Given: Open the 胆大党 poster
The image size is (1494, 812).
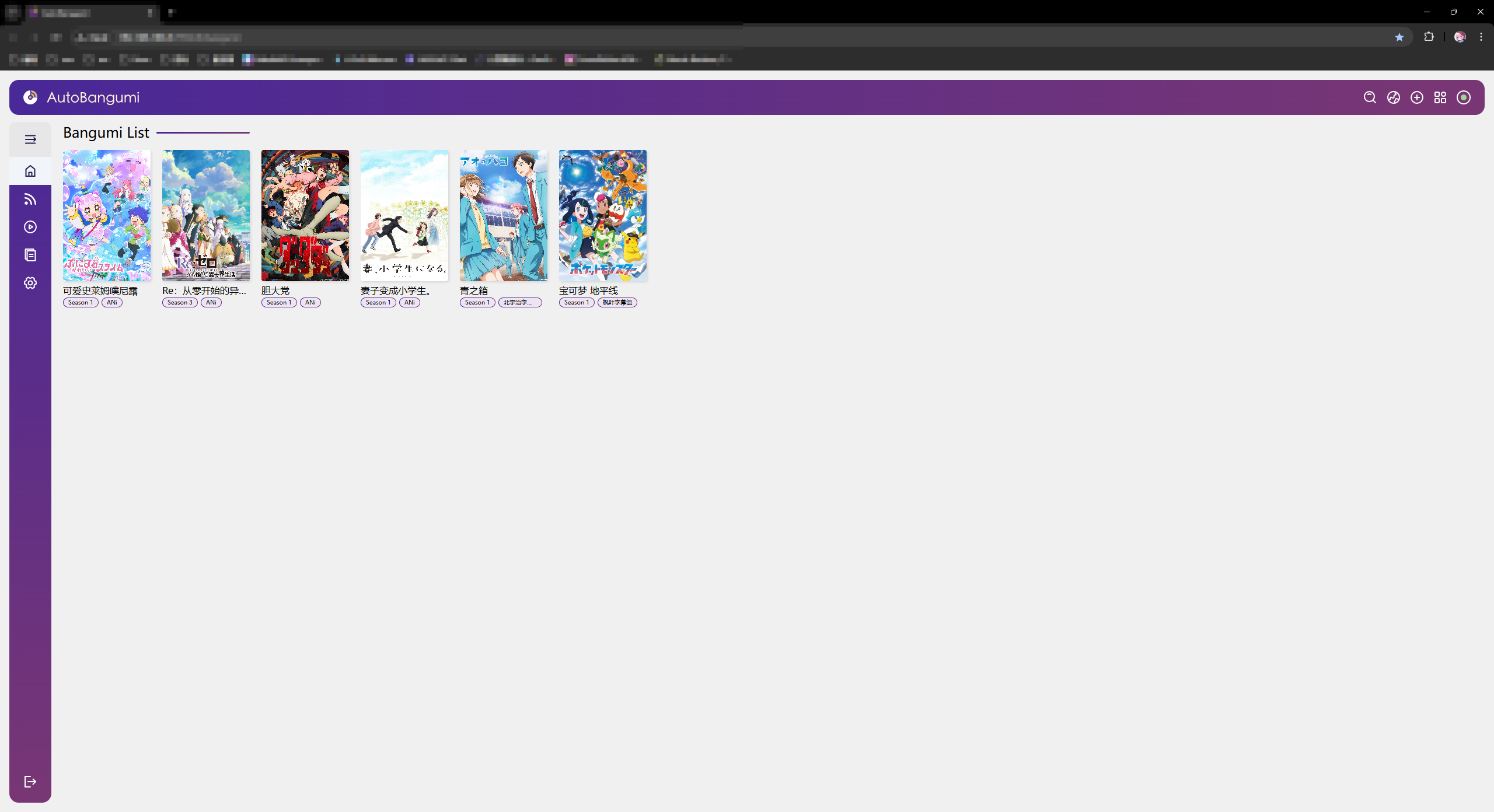Looking at the screenshot, I should point(305,215).
